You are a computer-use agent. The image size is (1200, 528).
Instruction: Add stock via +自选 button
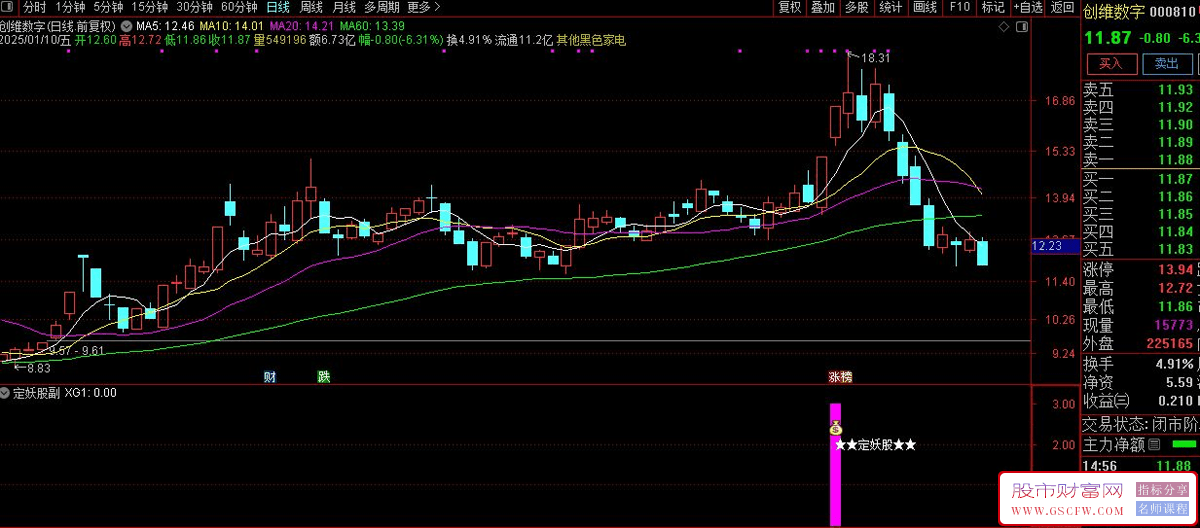coord(1027,7)
